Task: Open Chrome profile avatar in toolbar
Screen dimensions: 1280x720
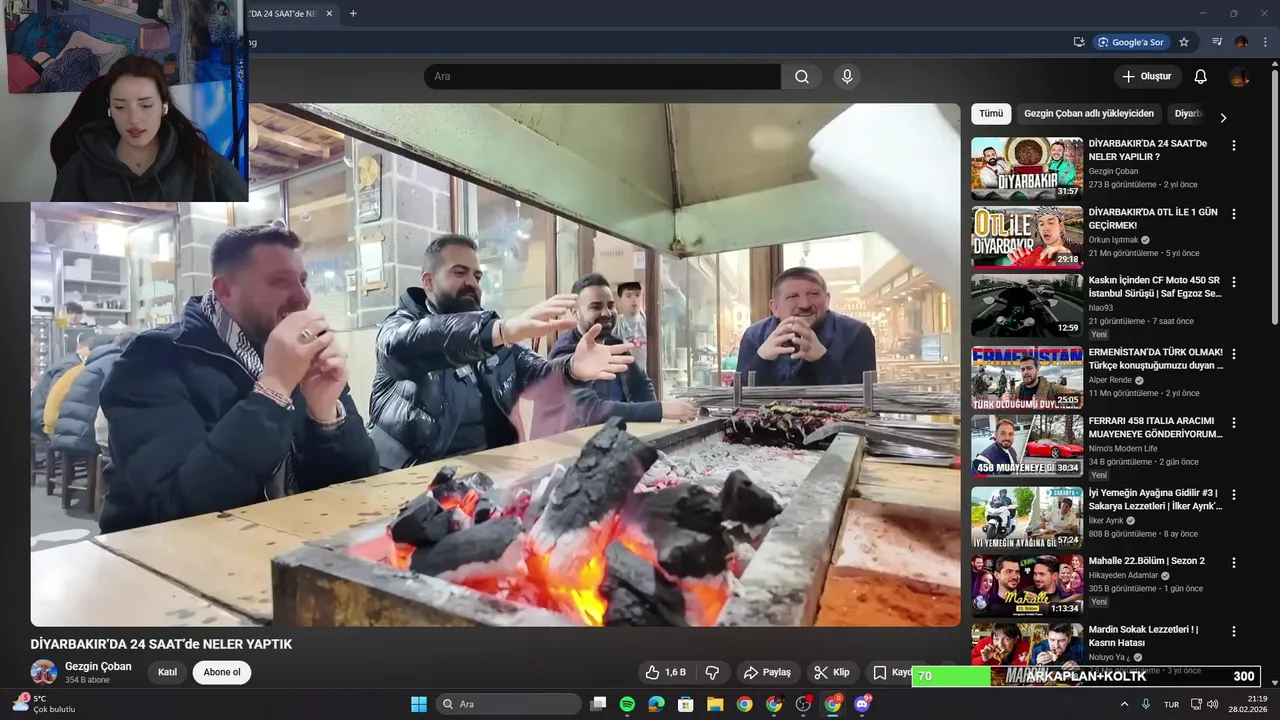Action: [1241, 42]
